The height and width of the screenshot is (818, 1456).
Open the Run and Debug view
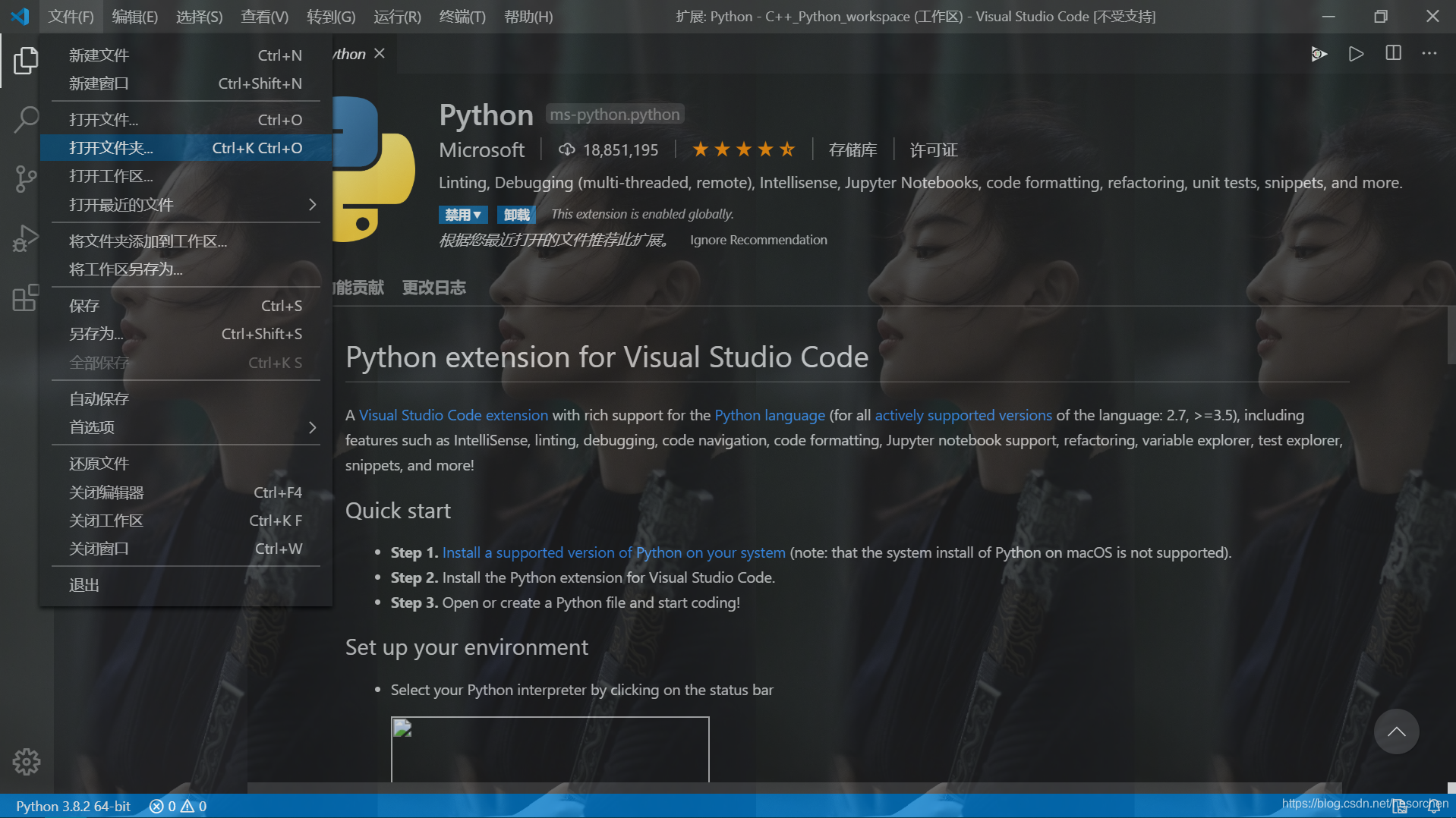click(x=26, y=238)
